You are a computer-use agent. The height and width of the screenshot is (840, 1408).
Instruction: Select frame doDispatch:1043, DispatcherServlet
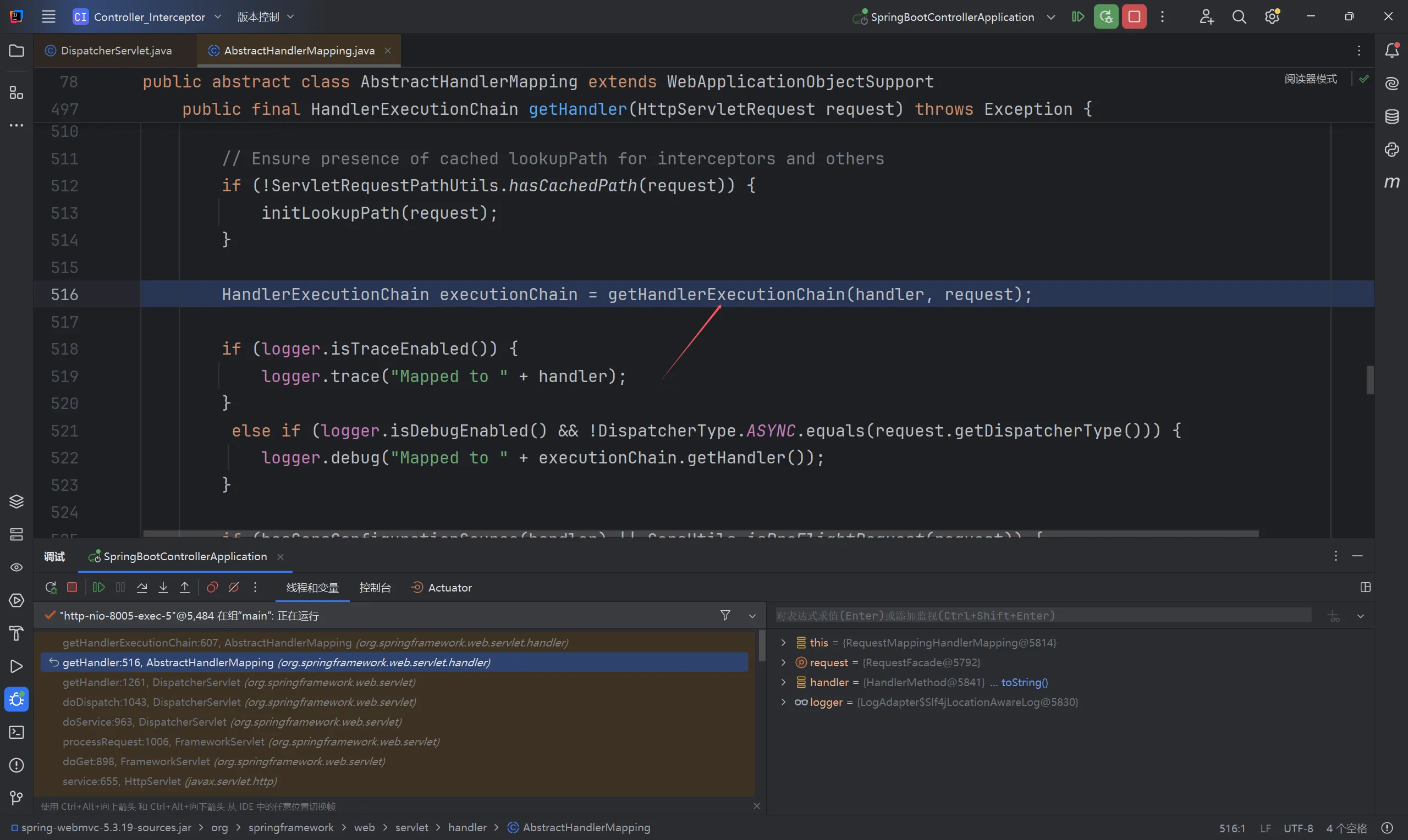pyautogui.click(x=394, y=702)
